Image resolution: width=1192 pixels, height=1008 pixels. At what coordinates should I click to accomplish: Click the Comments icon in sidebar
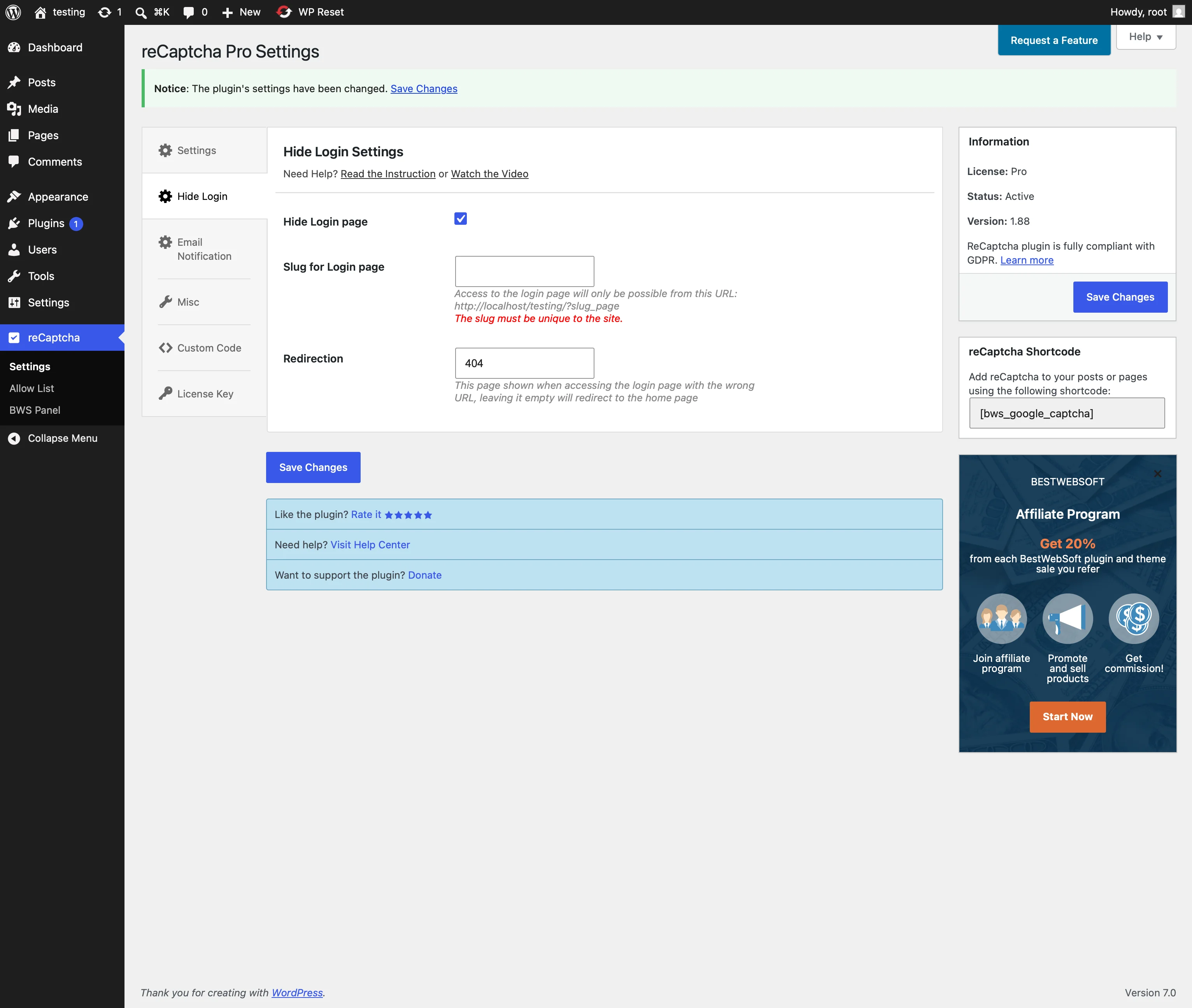[x=14, y=162]
